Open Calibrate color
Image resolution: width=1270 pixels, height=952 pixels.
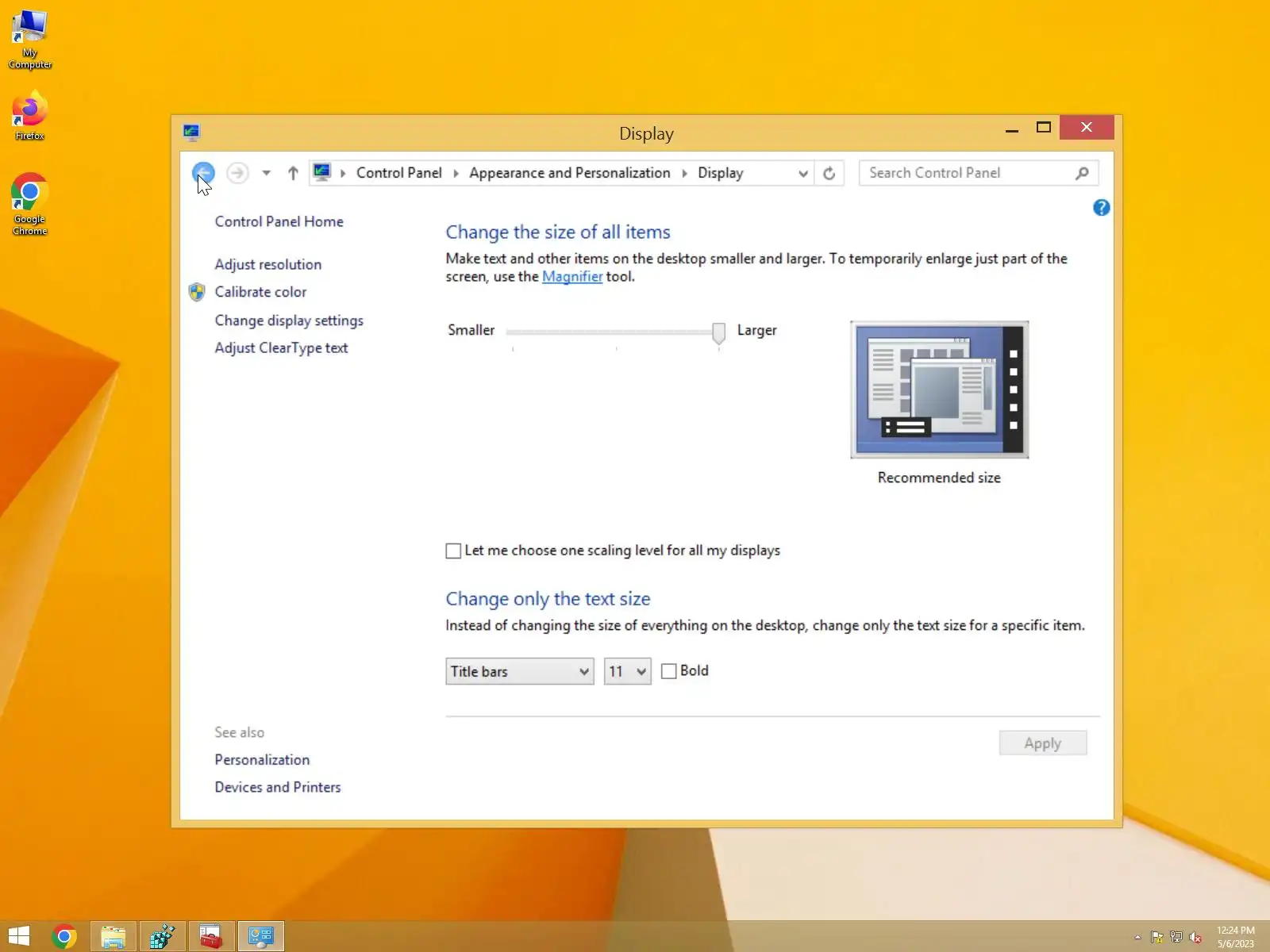[x=260, y=292]
